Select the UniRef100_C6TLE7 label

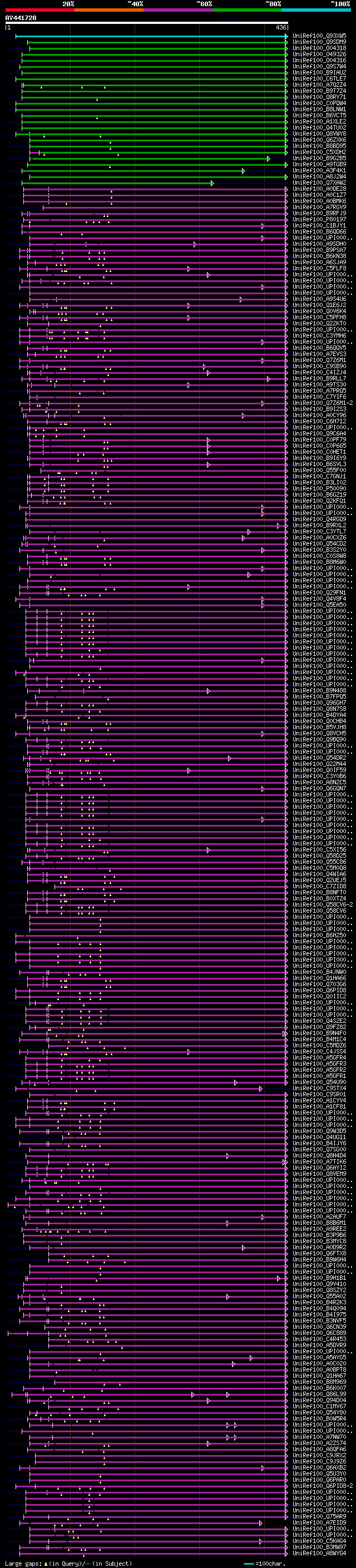pos(319,79)
